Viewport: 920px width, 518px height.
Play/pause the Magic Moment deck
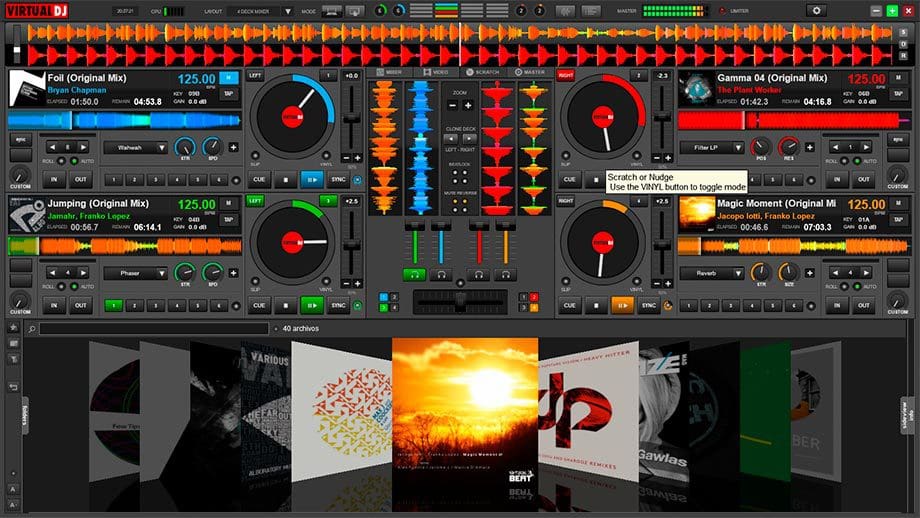pyautogui.click(x=622, y=305)
